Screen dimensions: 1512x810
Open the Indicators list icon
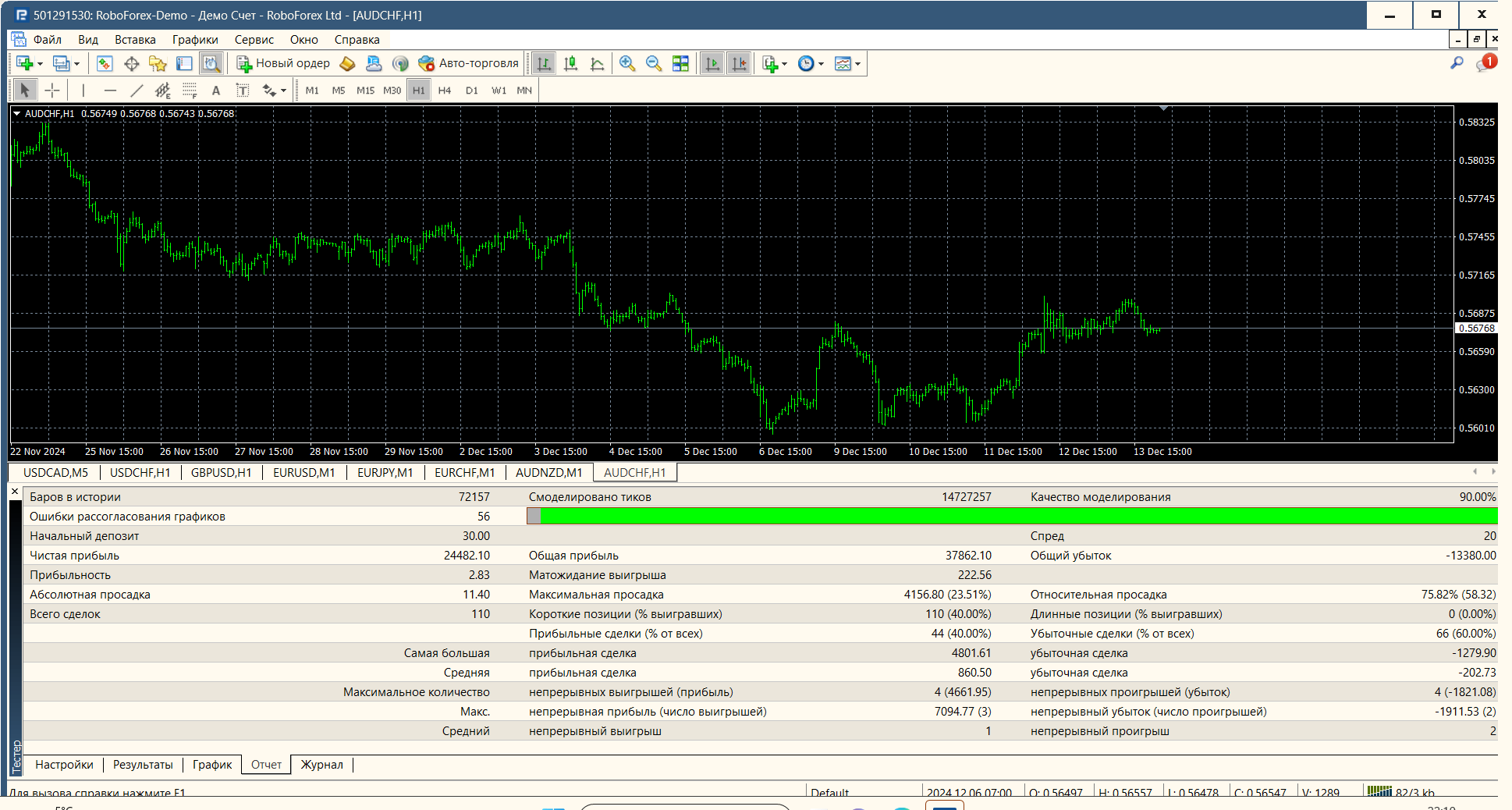[770, 63]
